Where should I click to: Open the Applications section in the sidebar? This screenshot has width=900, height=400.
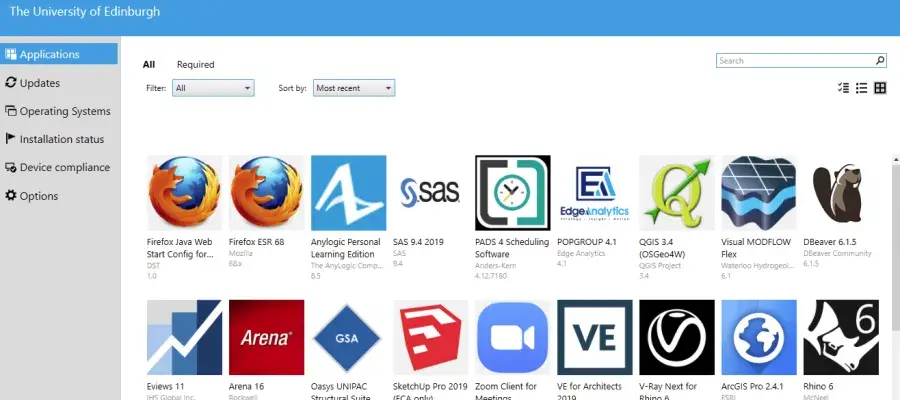point(59,54)
